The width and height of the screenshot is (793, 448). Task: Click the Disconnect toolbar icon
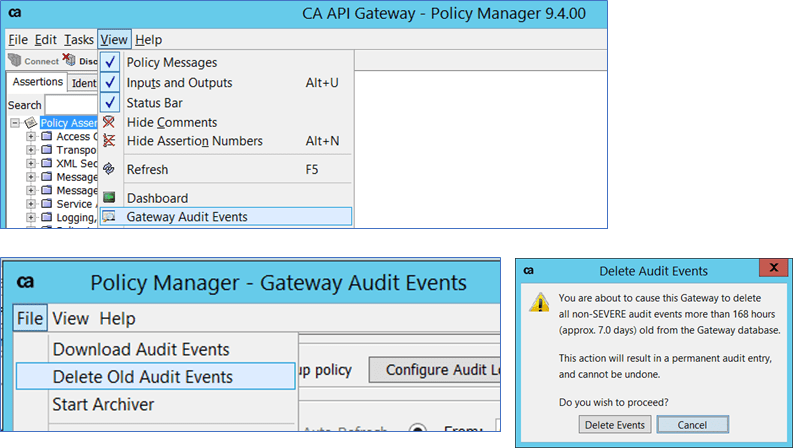69,61
